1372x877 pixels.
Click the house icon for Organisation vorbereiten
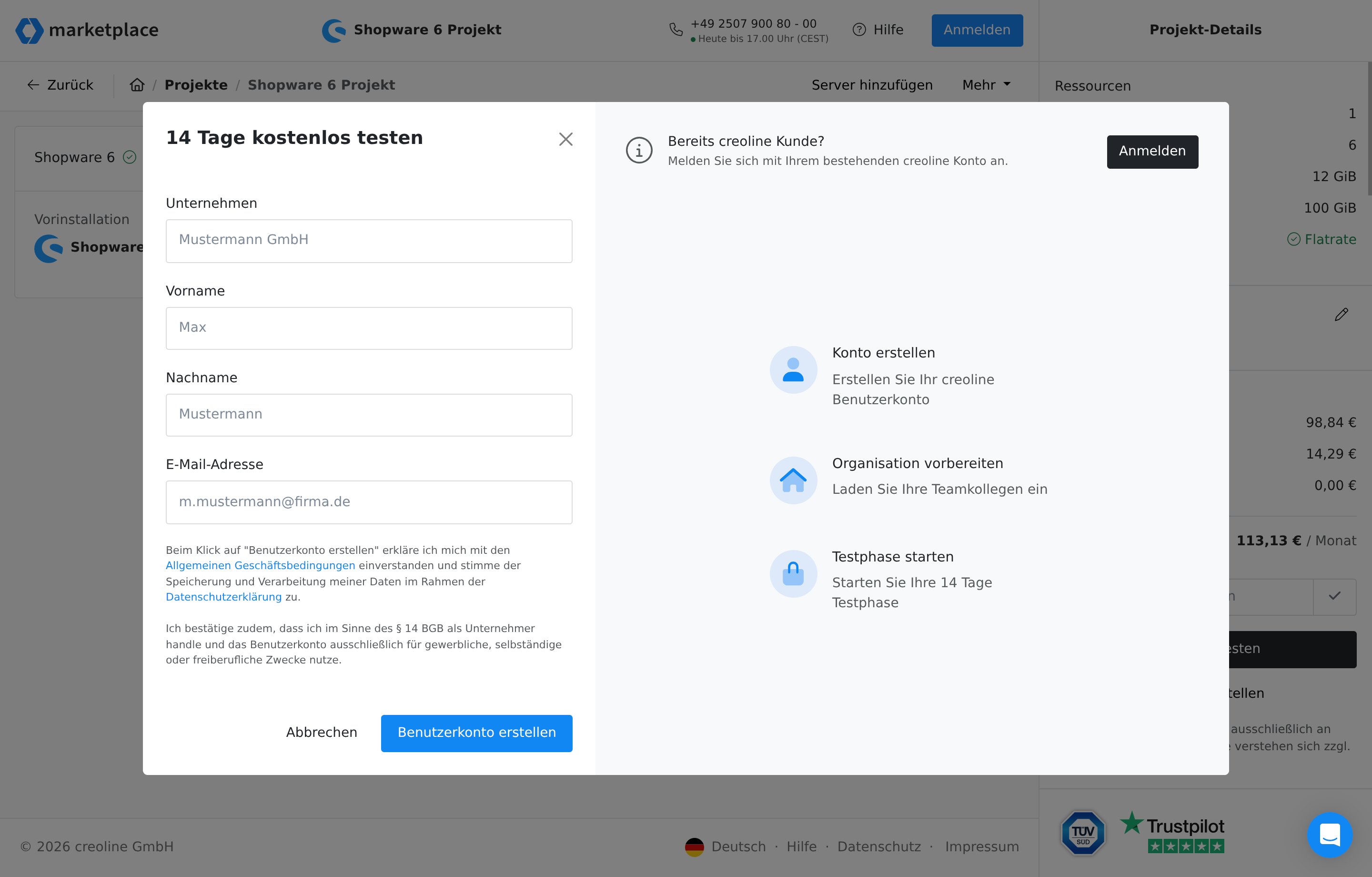(793, 480)
